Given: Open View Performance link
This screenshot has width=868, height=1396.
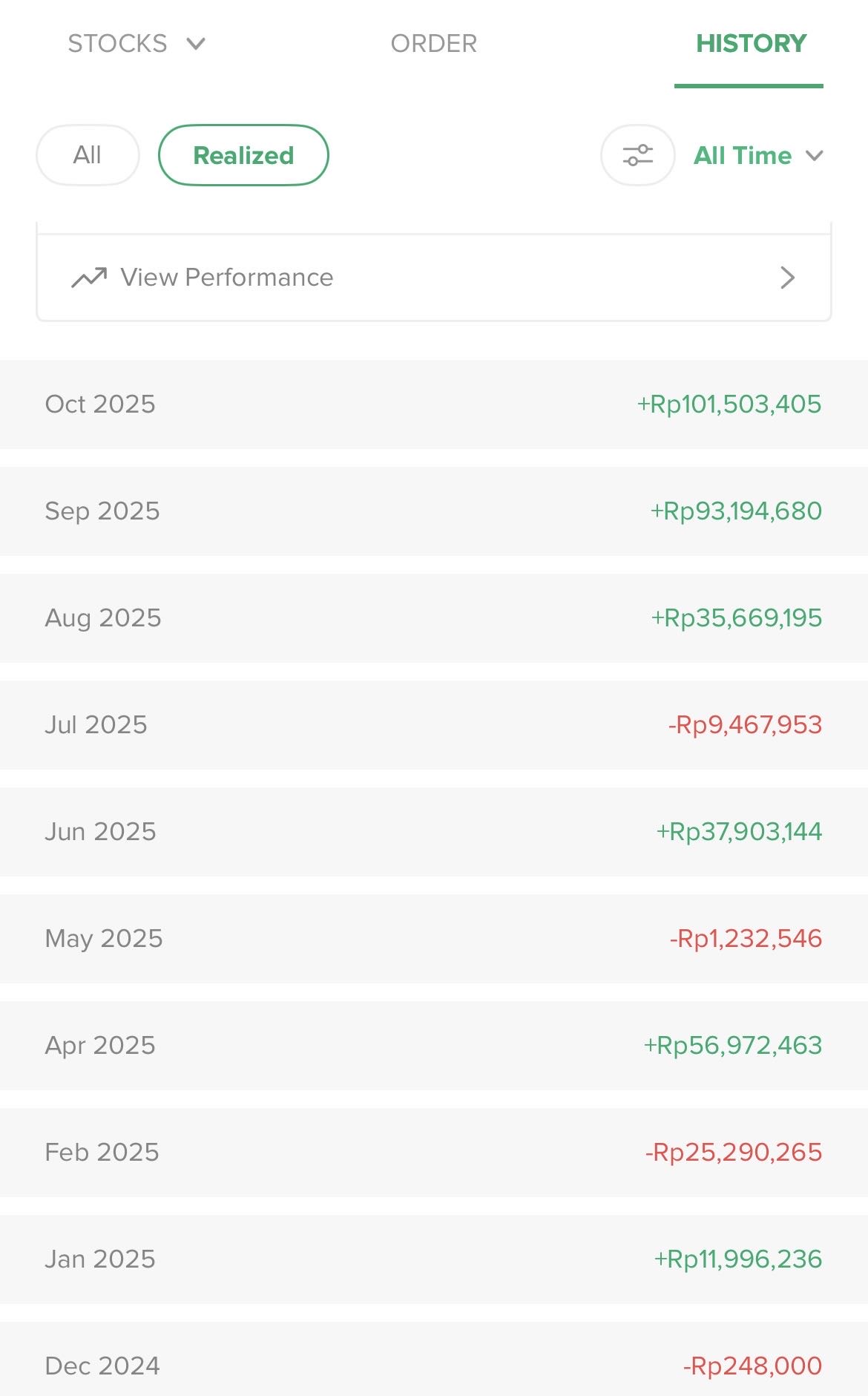Looking at the screenshot, I should click(227, 278).
